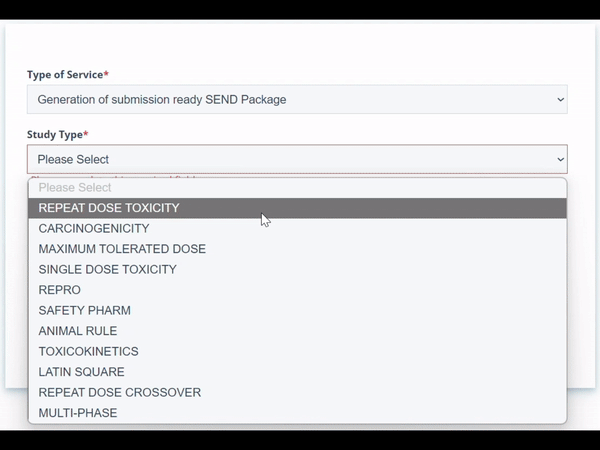The height and width of the screenshot is (450, 600).
Task: Select REPEAT DOSE TOXICITY from the list
Action: click(109, 208)
